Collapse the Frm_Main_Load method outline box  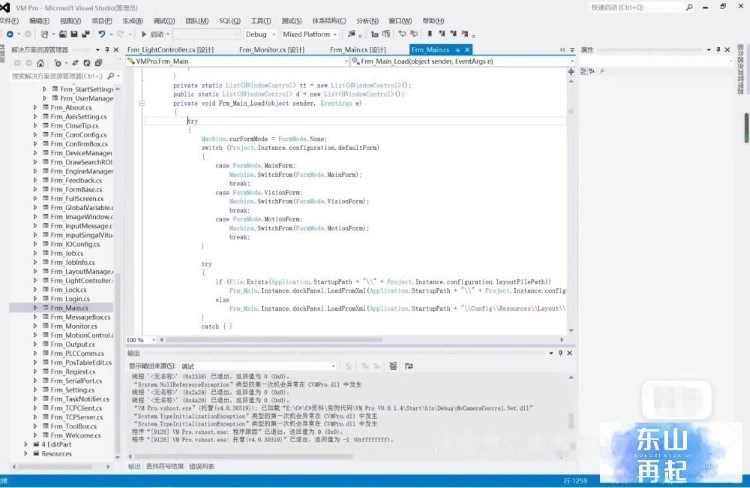pyautogui.click(x=142, y=103)
